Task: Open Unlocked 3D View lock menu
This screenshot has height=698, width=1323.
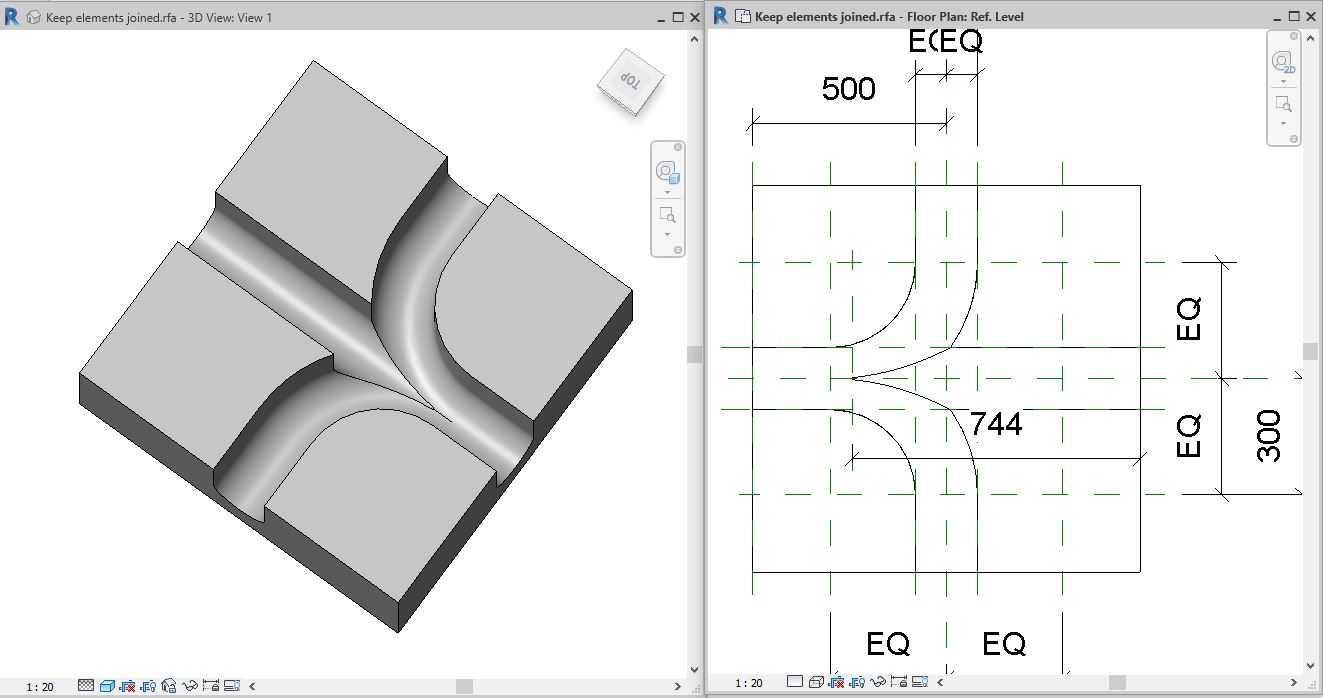Action: click(x=168, y=685)
